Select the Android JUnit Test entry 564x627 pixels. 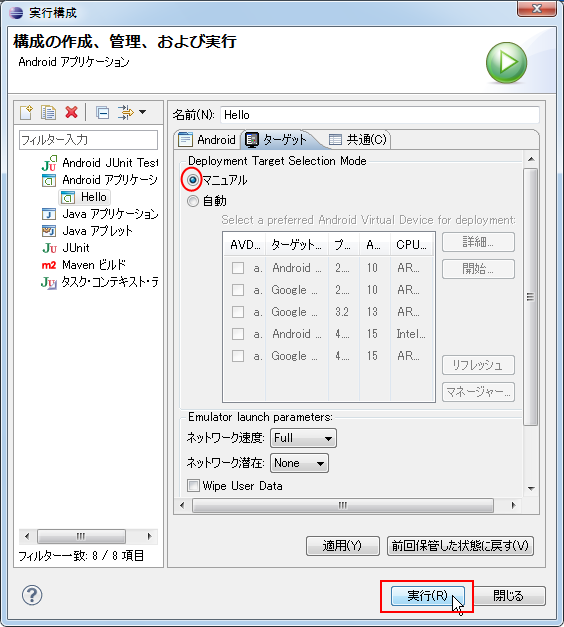pyautogui.click(x=100, y=163)
